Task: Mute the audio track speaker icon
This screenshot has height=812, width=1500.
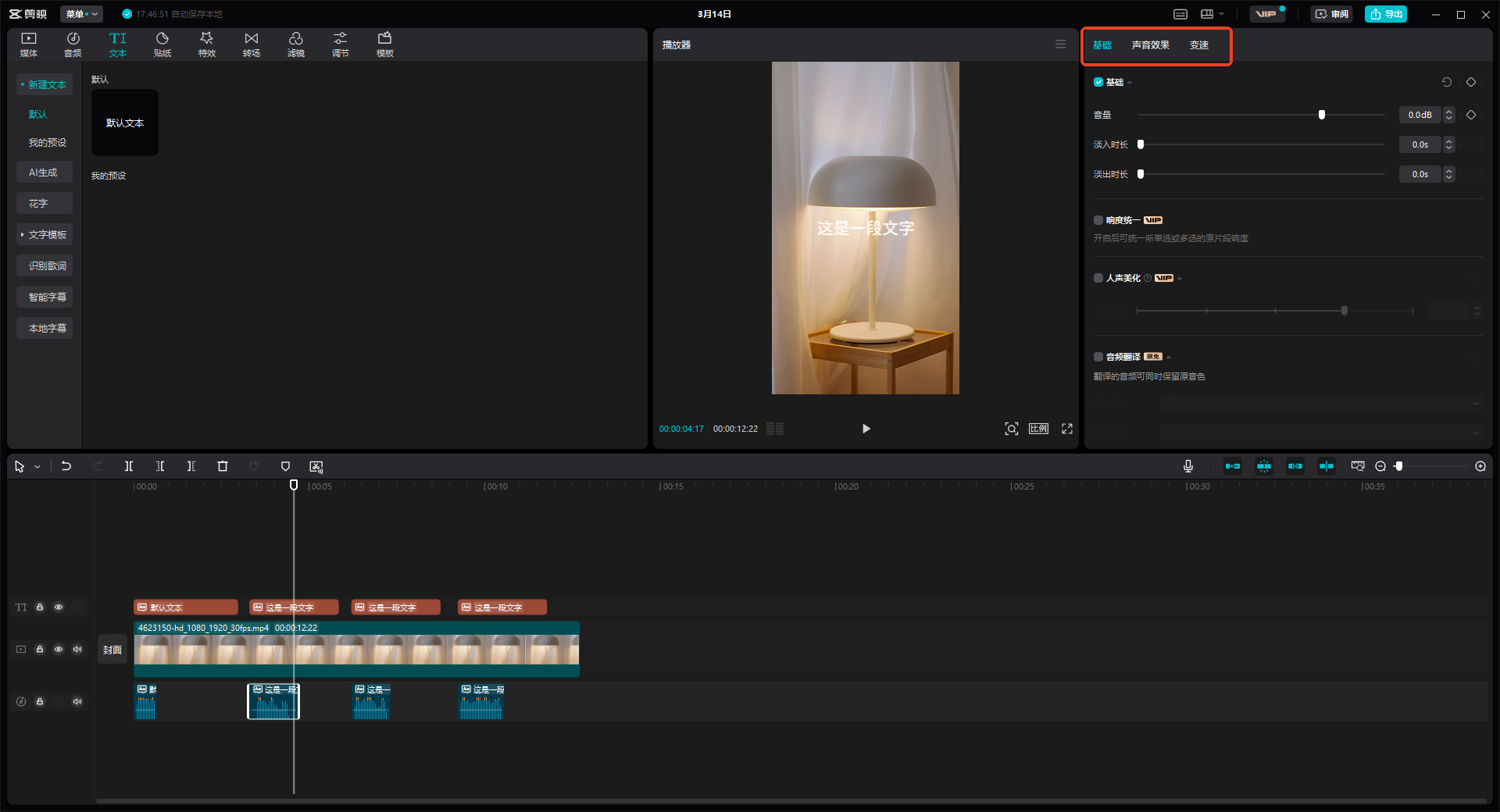Action: click(77, 701)
